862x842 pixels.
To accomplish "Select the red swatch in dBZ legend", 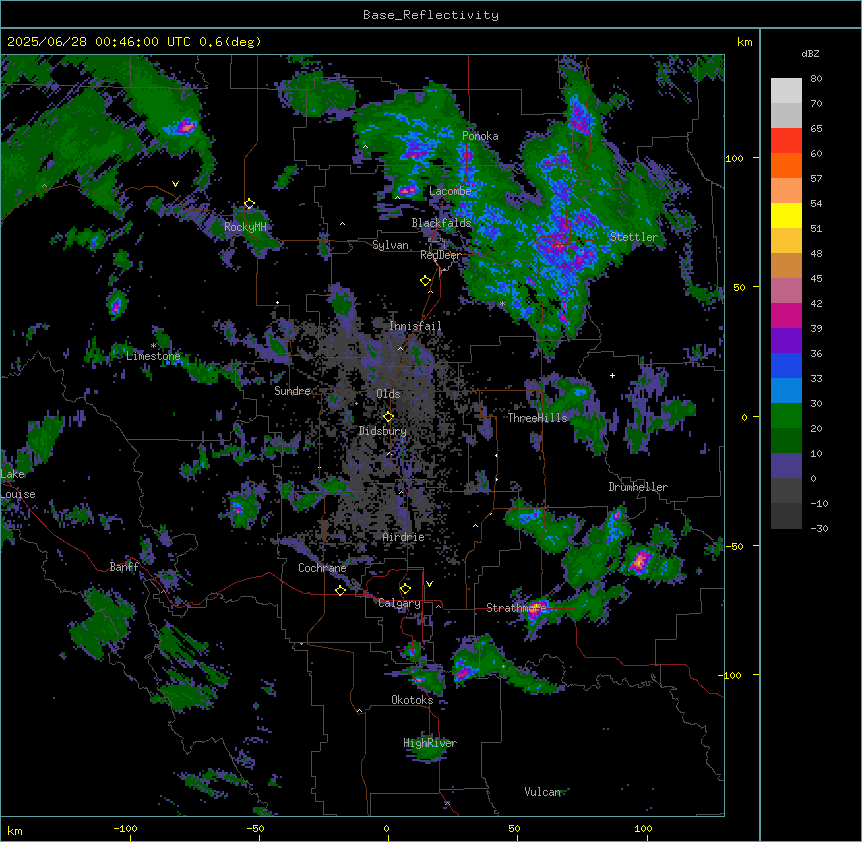I will (x=786, y=140).
